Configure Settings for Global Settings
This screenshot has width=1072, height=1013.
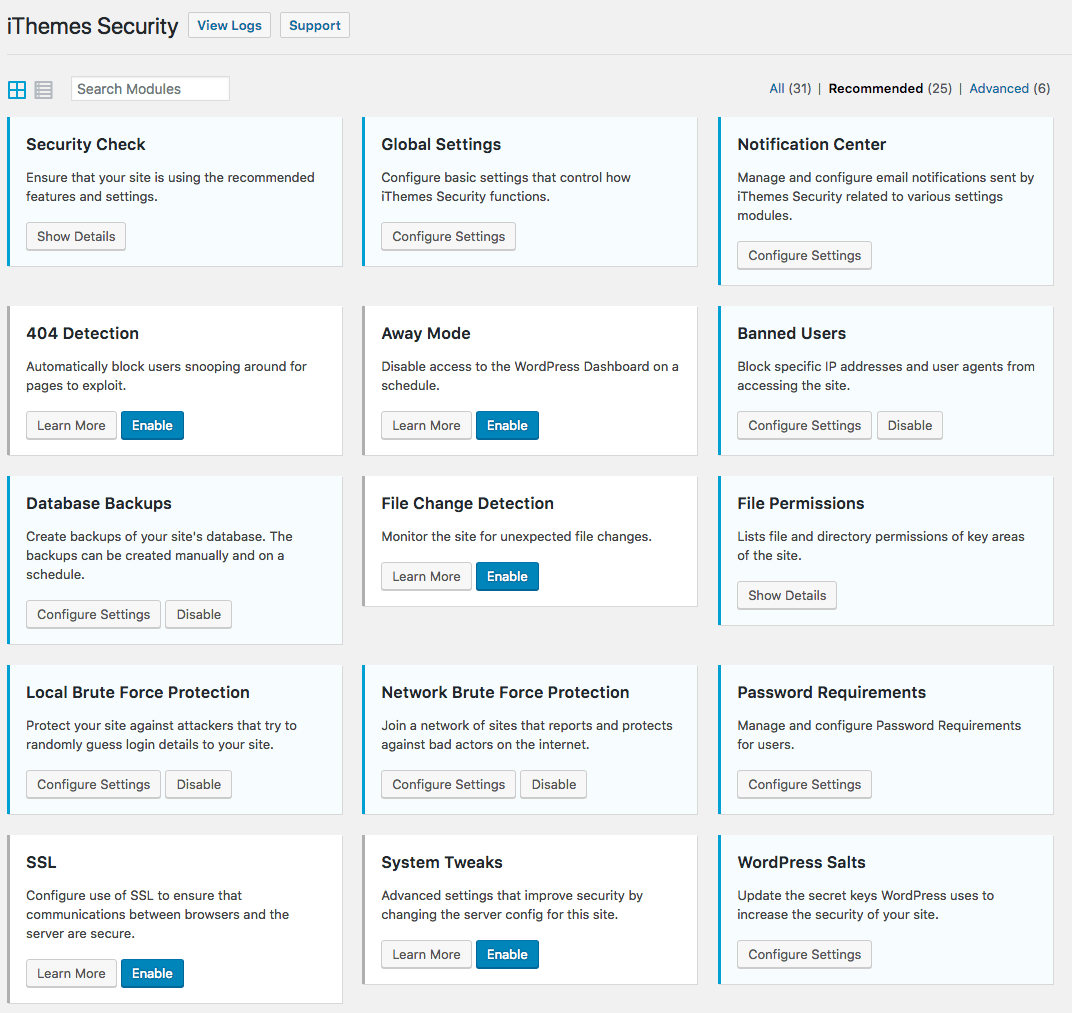pos(448,237)
